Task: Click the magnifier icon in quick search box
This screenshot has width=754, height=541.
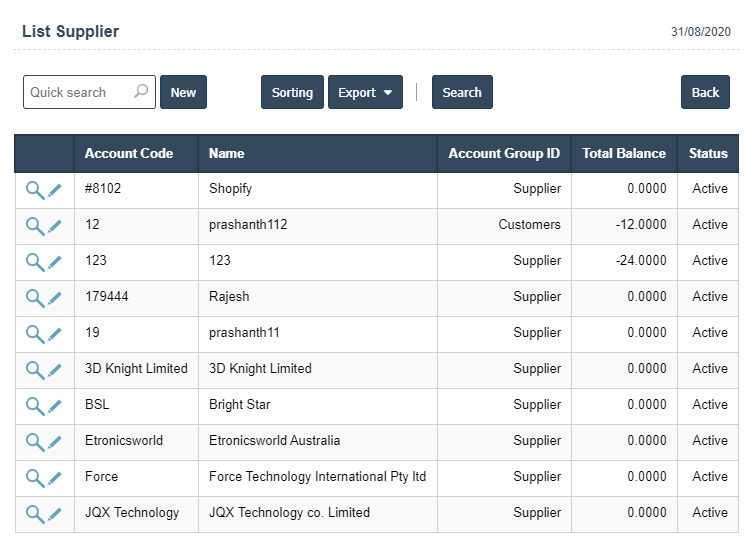Action: pyautogui.click(x=141, y=92)
